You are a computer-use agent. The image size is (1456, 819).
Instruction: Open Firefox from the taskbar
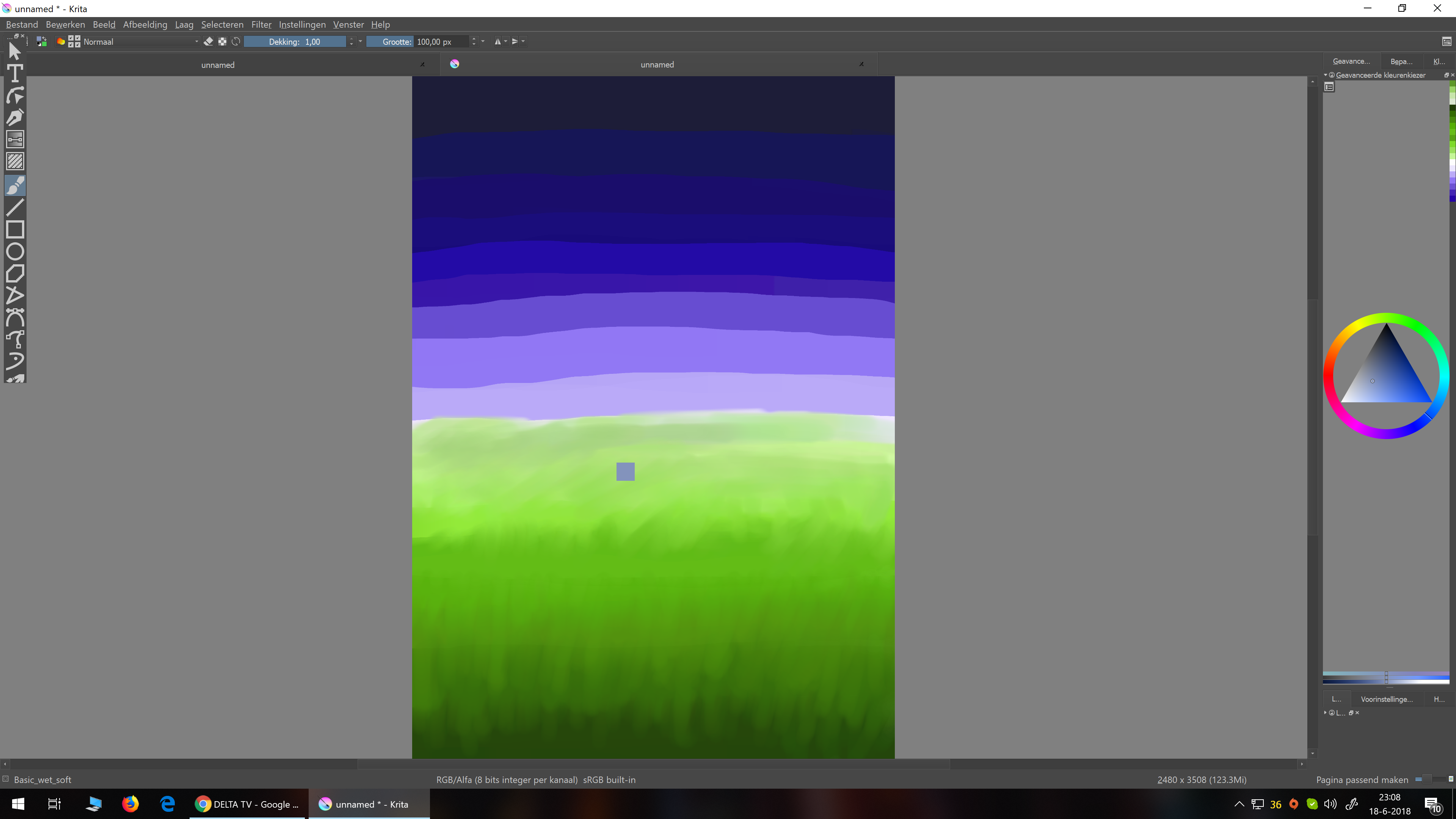(130, 804)
